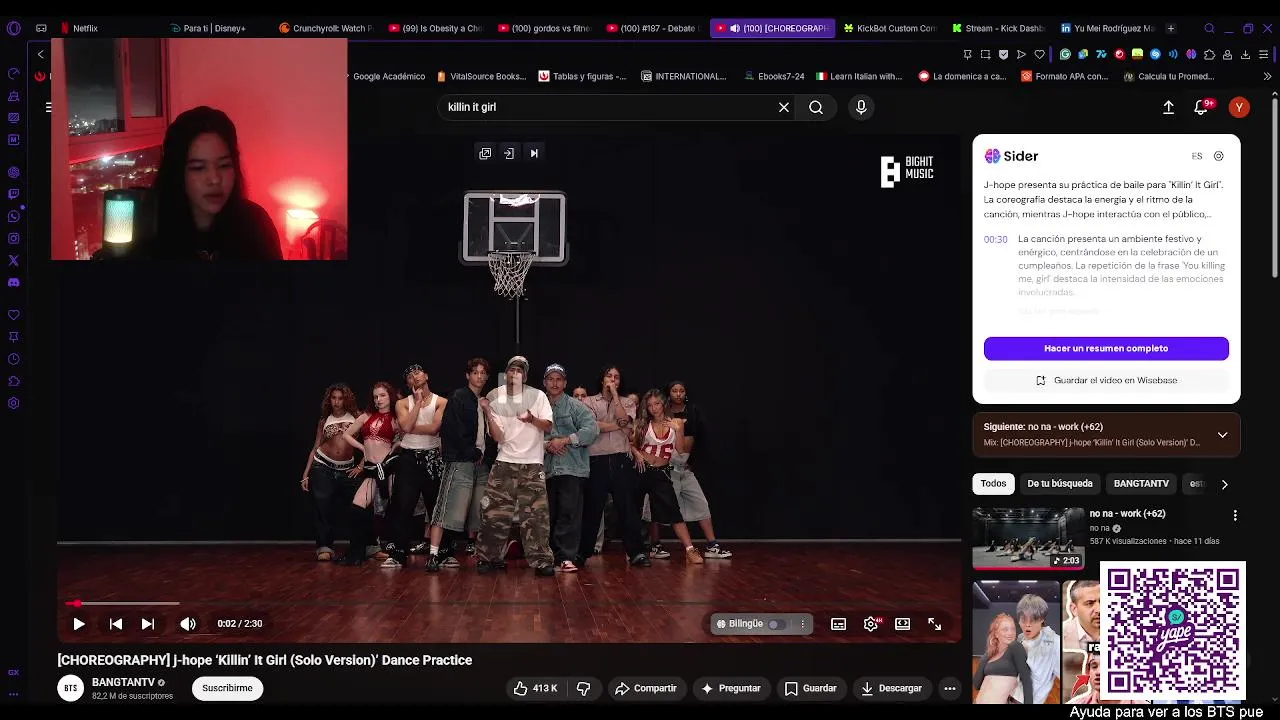1280x720 pixels.
Task: Click the YouTube voice search microphone
Action: 861,107
